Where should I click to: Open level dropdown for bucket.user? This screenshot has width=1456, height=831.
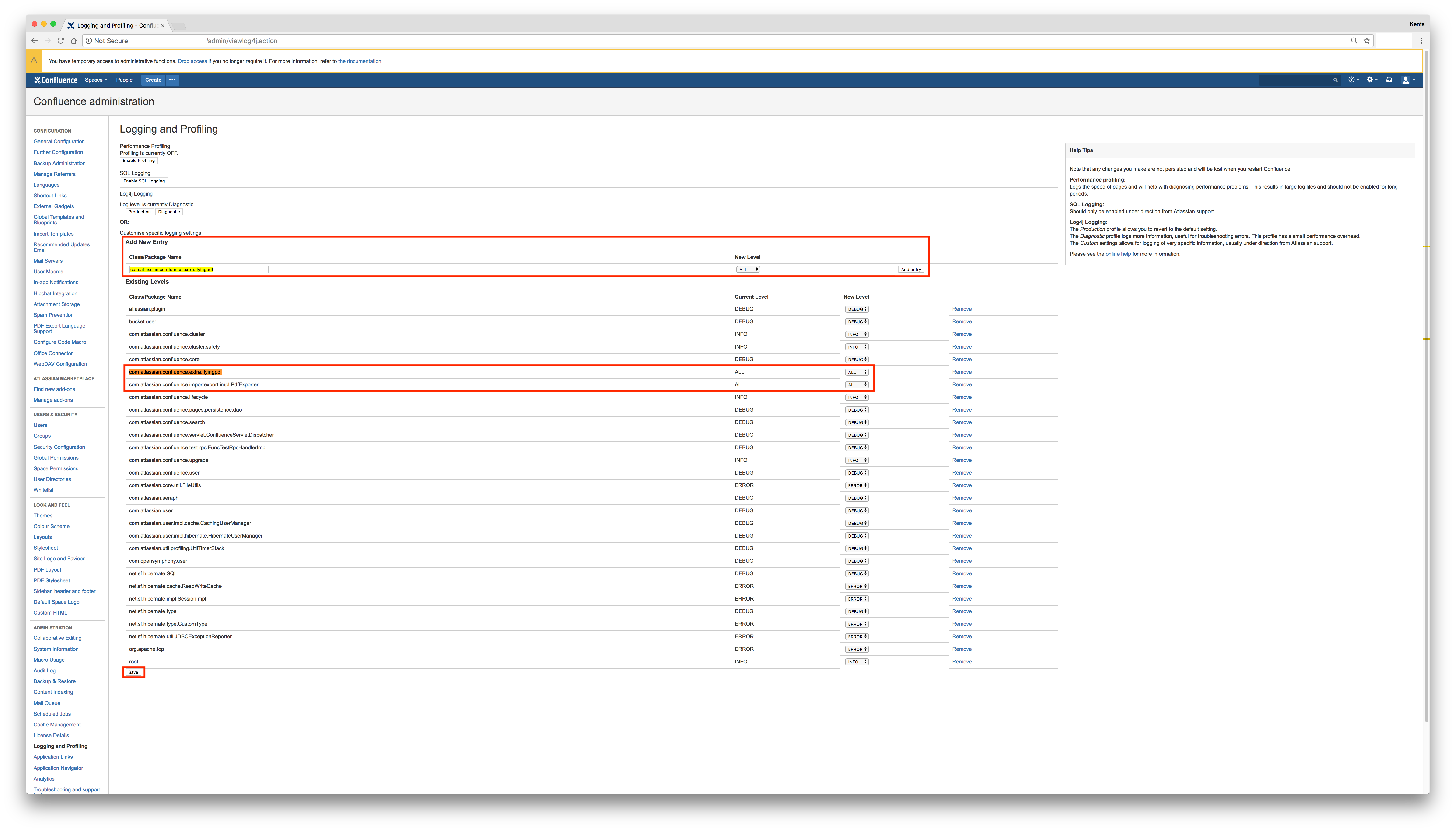pos(857,322)
